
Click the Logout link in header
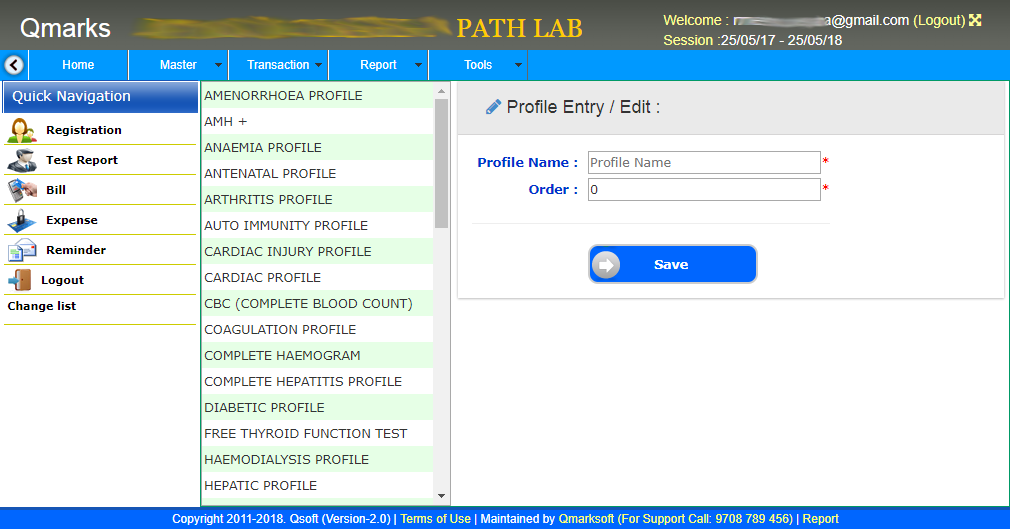click(939, 21)
